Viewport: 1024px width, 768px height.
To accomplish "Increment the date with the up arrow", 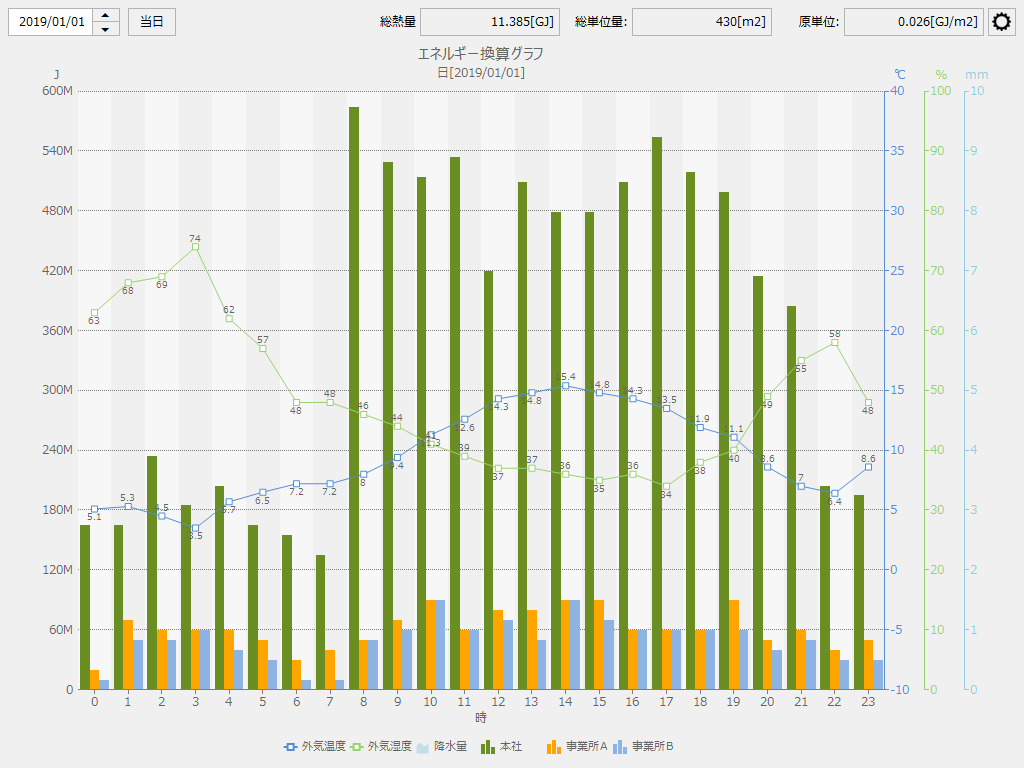I will point(106,15).
